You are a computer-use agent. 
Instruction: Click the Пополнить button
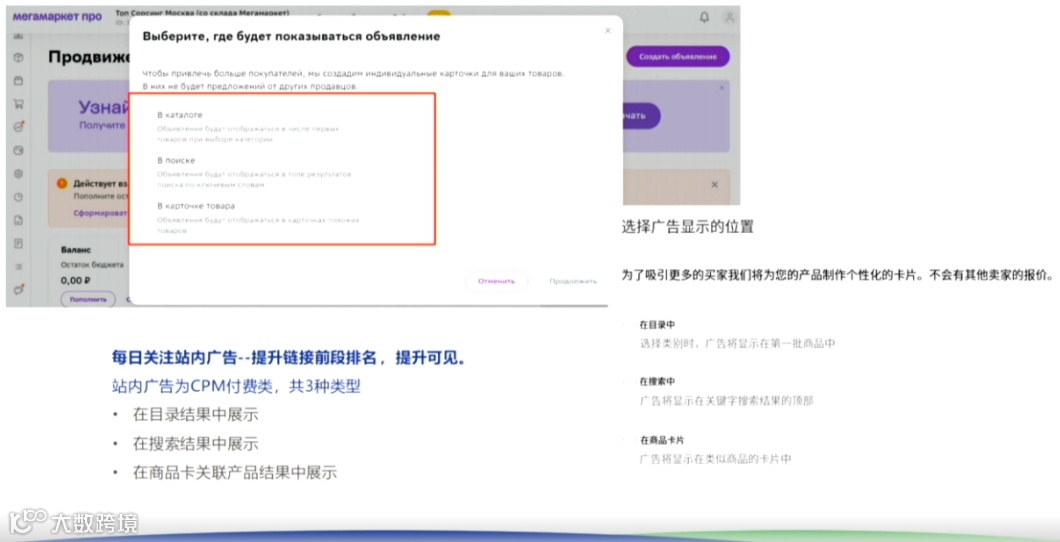pyautogui.click(x=88, y=299)
